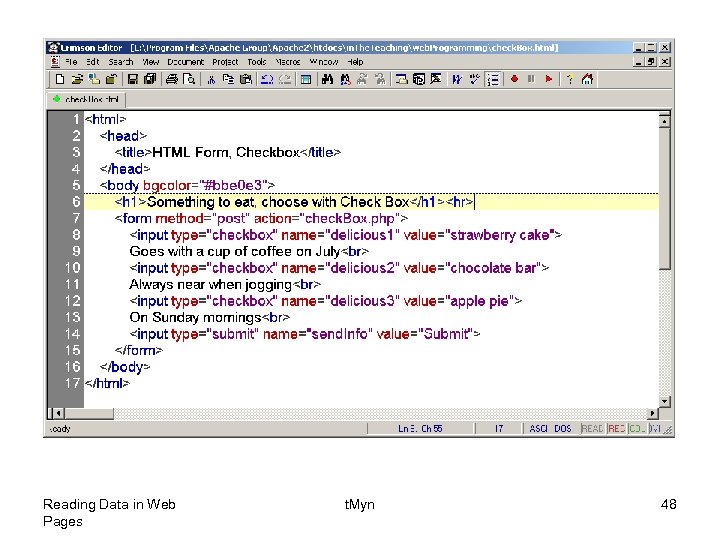Toggle word wrap toolbar icon
The width and height of the screenshot is (720, 540).
pyautogui.click(x=457, y=79)
